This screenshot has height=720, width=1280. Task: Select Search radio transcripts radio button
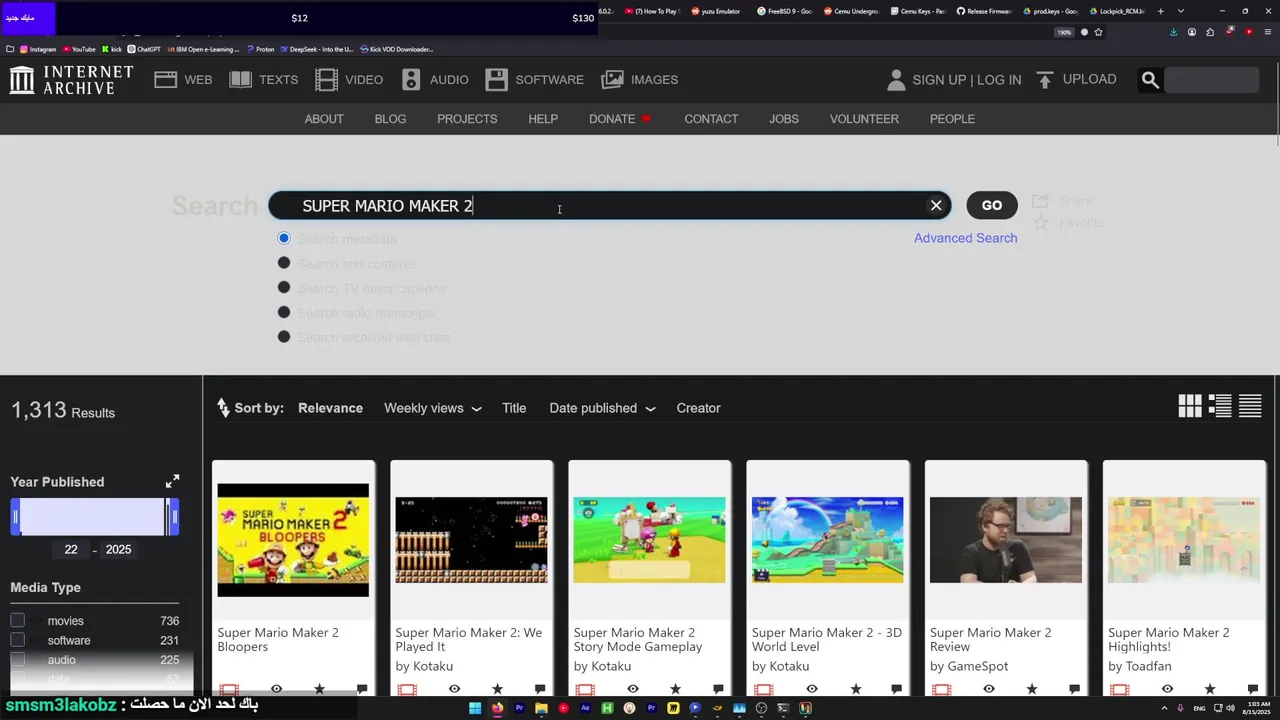(x=284, y=312)
